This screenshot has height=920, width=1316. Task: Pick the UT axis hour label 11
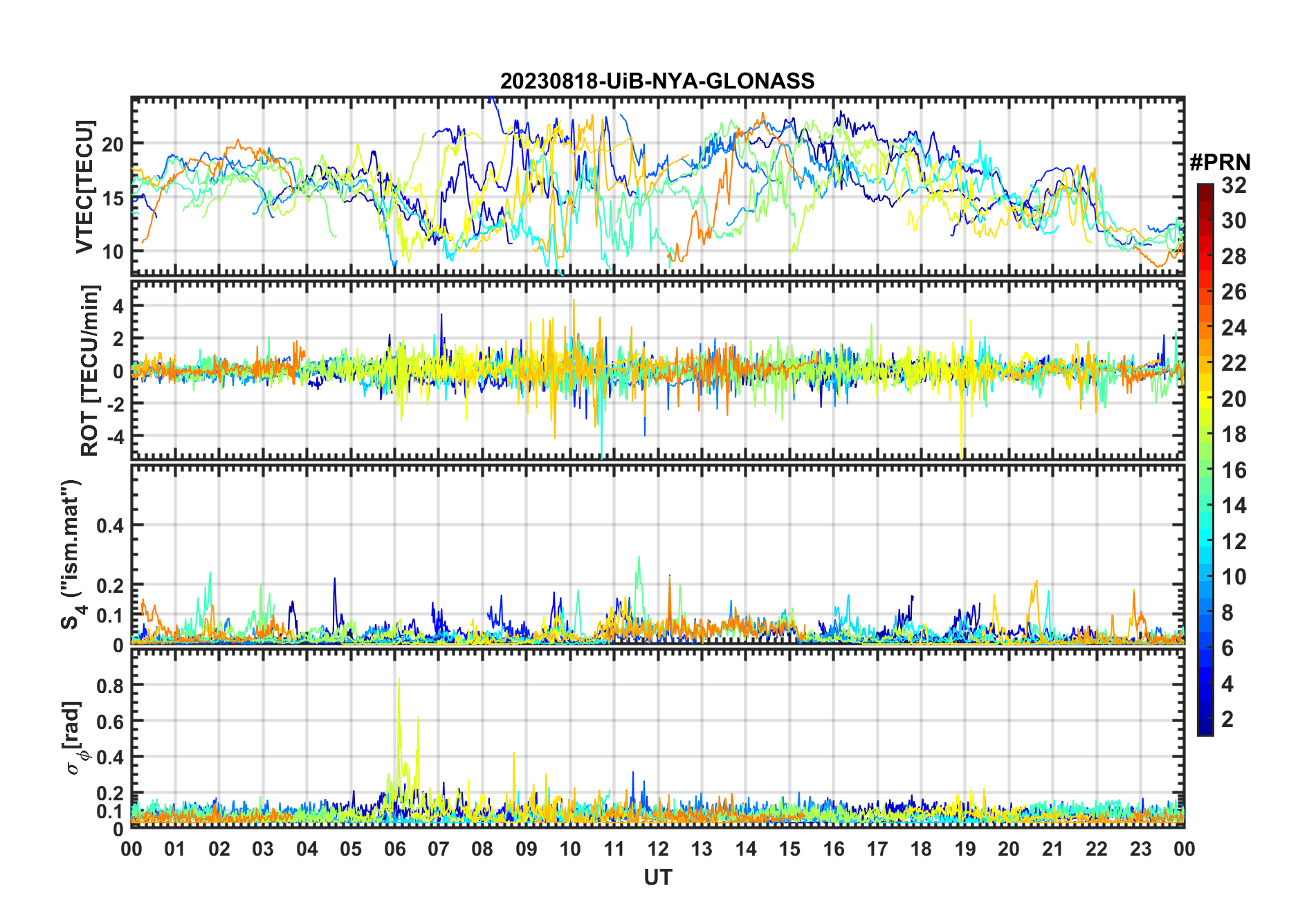tap(614, 849)
